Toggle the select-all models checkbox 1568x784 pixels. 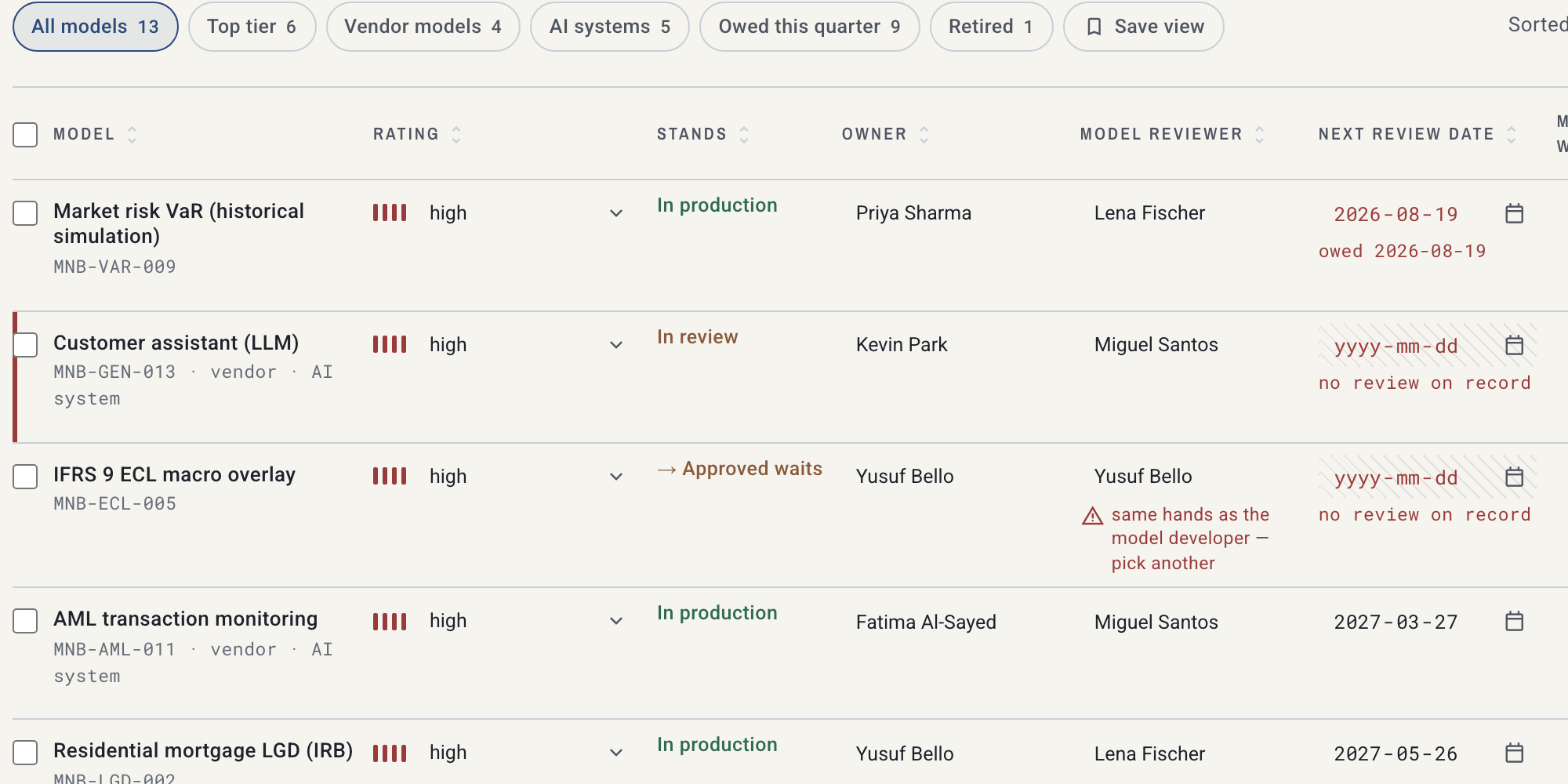pos(25,135)
